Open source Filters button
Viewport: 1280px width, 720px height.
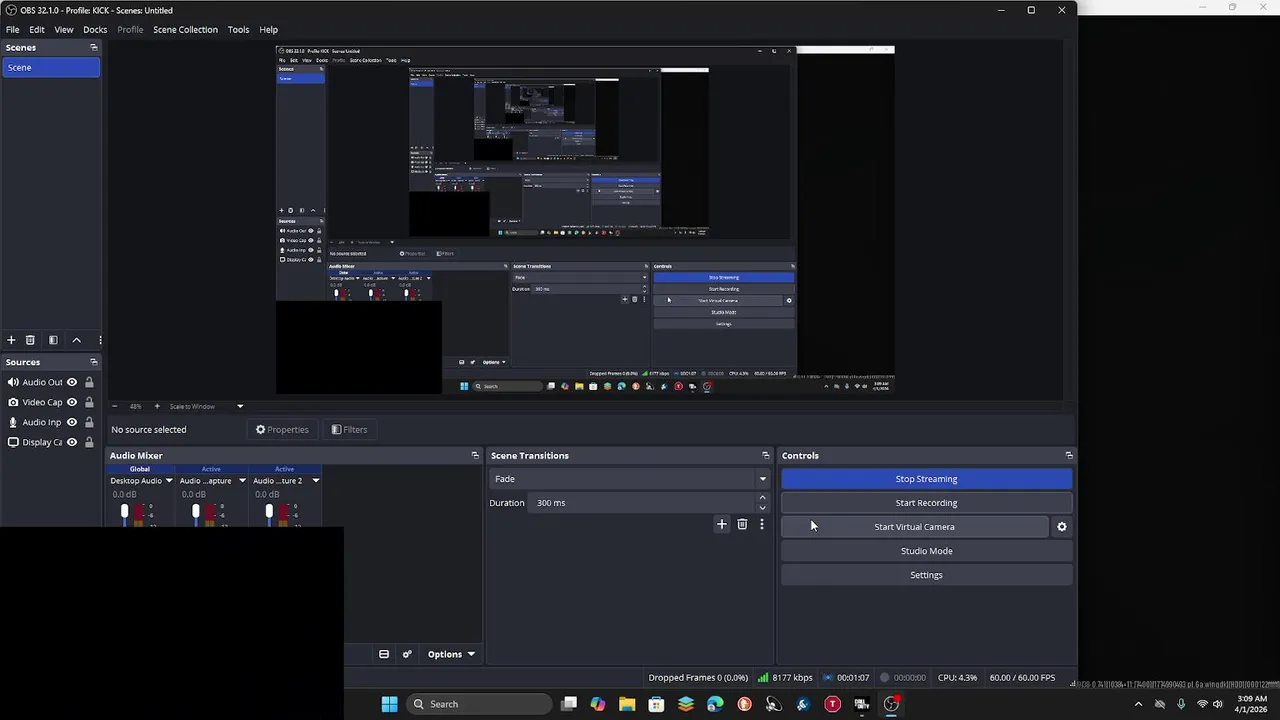(x=349, y=430)
